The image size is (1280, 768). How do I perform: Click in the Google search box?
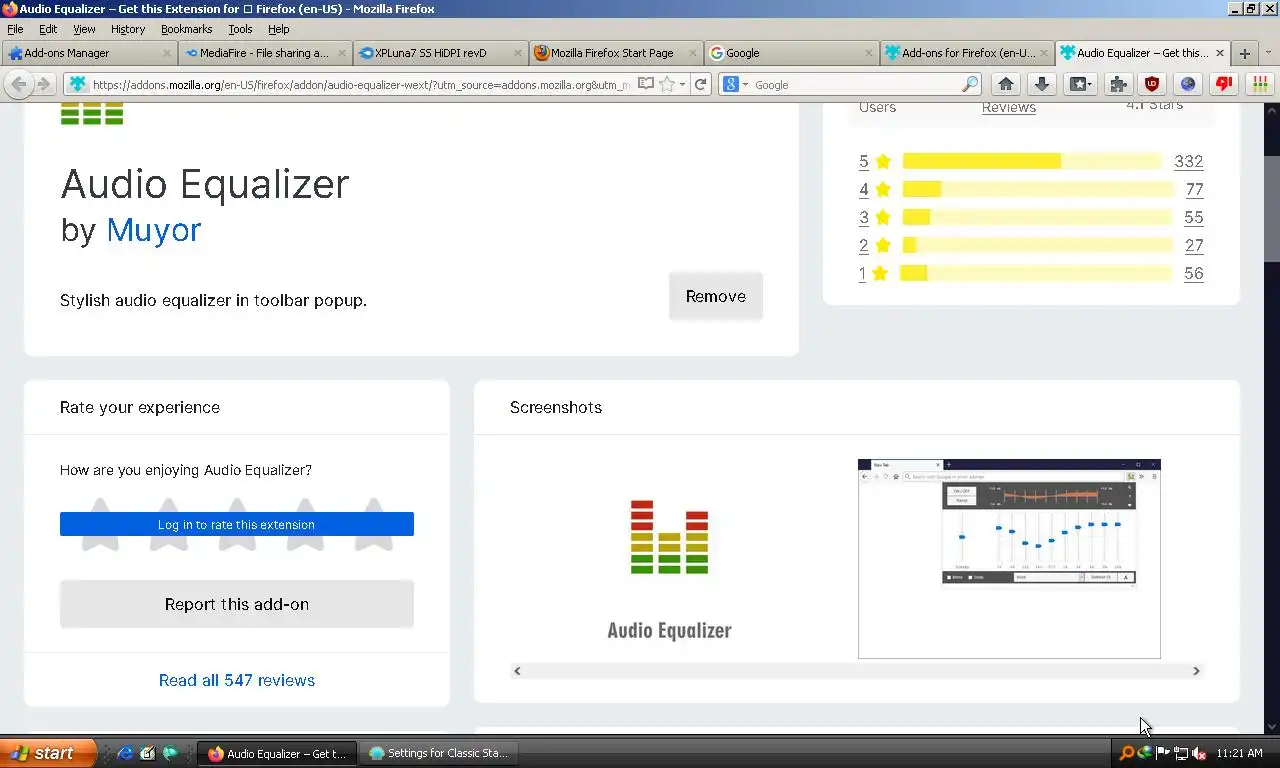(x=855, y=85)
